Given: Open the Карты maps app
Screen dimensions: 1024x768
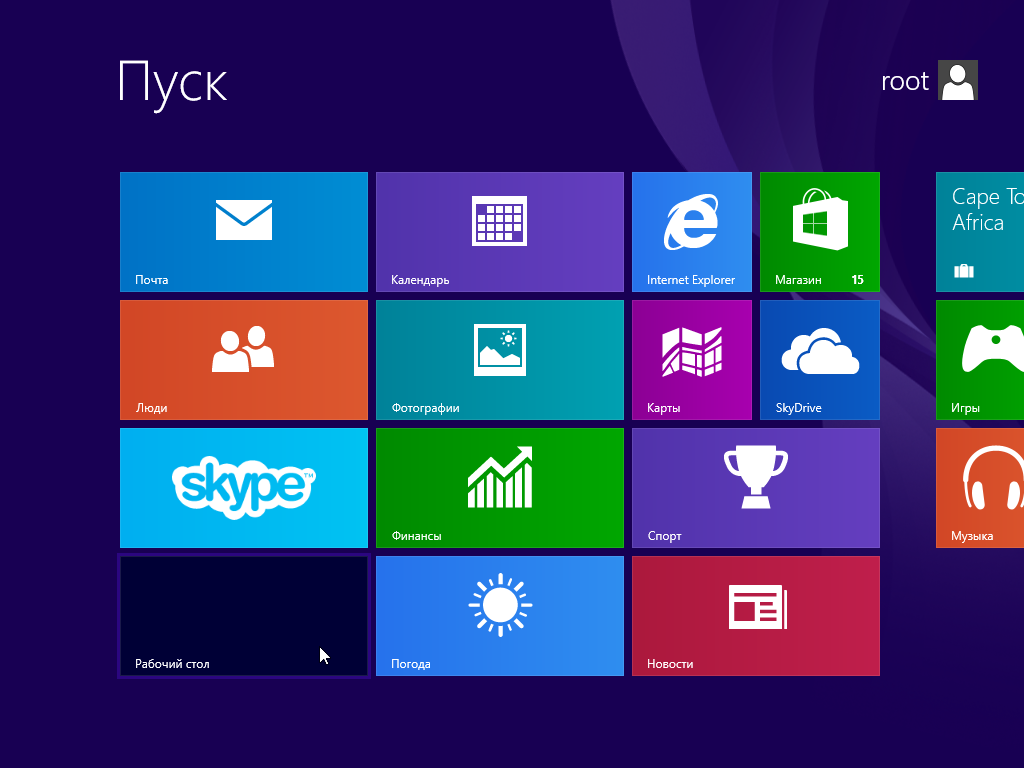Looking at the screenshot, I should (691, 359).
